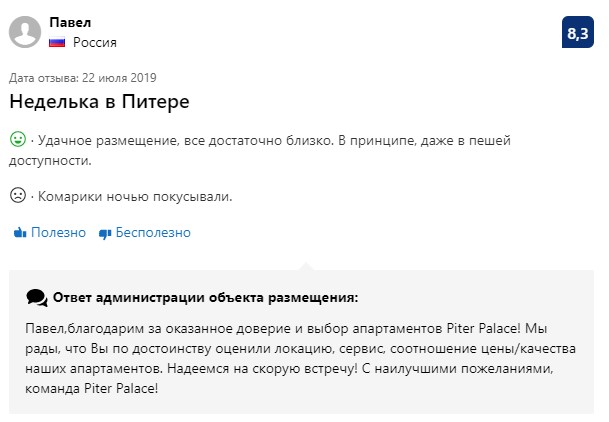Click the reply box pointer triangle
The height and width of the screenshot is (422, 609).
(x=306, y=266)
